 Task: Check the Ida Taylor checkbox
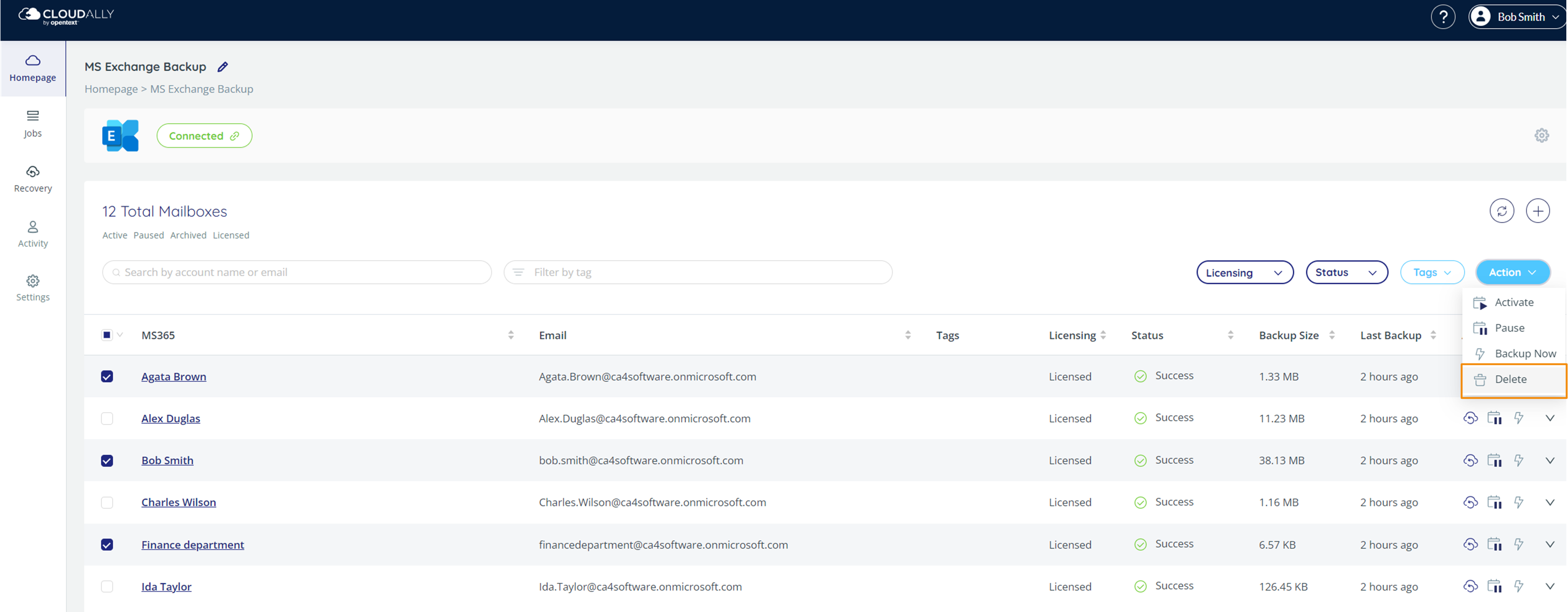(x=106, y=587)
